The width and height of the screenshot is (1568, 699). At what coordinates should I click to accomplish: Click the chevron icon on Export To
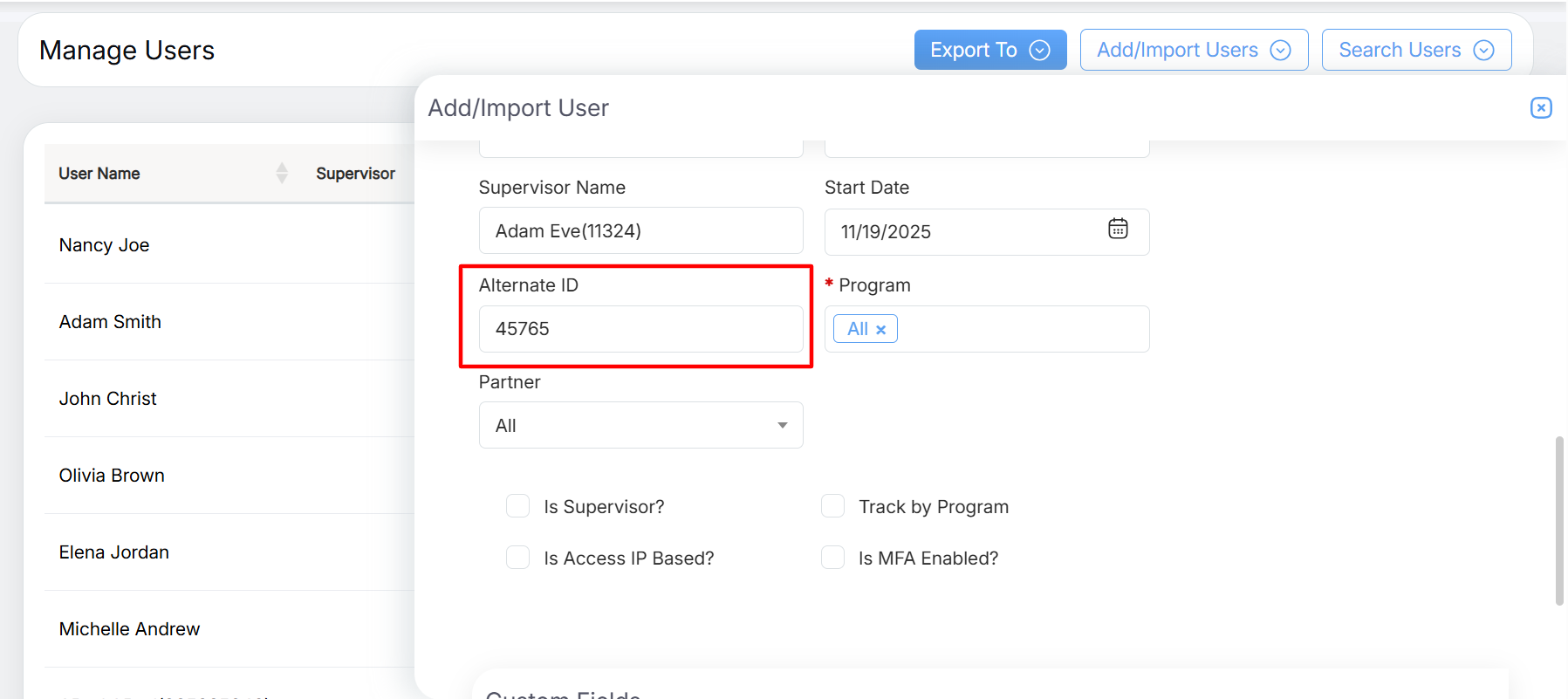(1039, 51)
